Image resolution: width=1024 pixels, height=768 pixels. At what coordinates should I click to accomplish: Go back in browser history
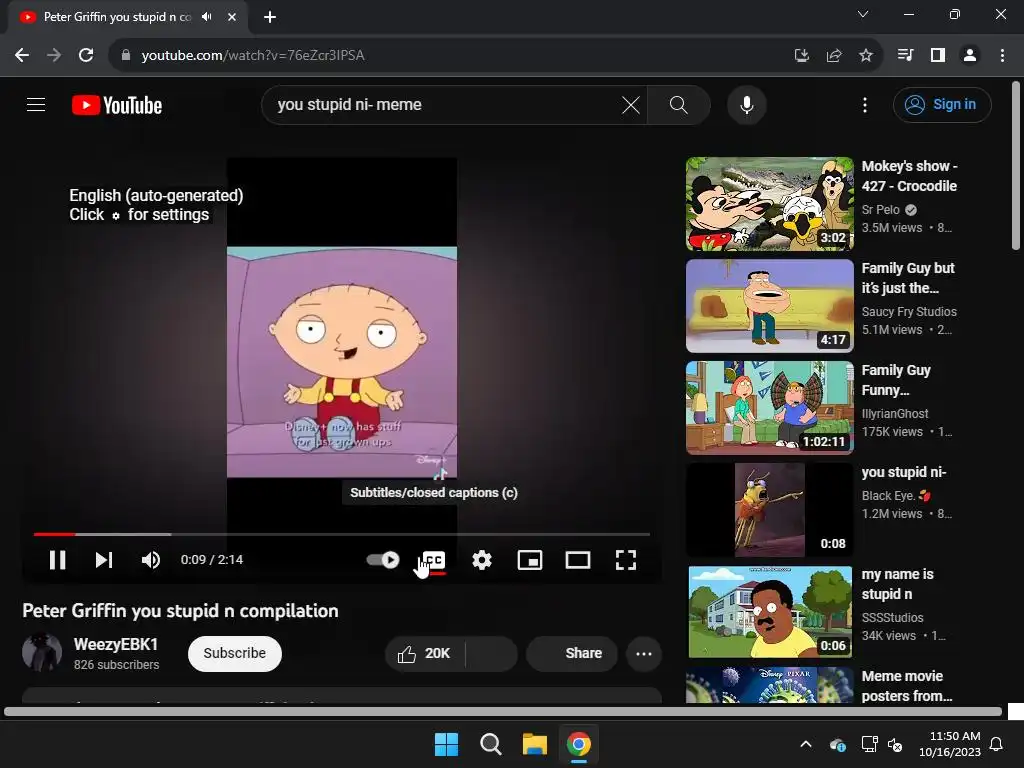pos(22,56)
